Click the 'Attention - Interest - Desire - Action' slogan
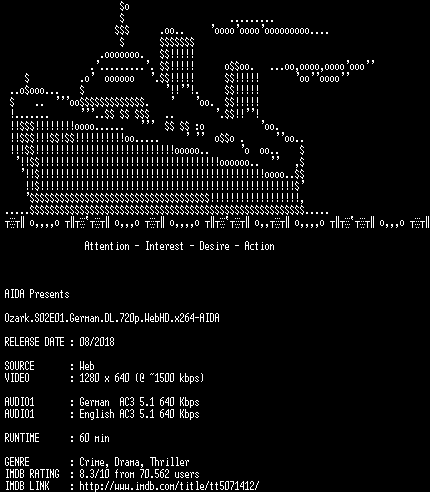Screen dimensions: 430x492 179,246
